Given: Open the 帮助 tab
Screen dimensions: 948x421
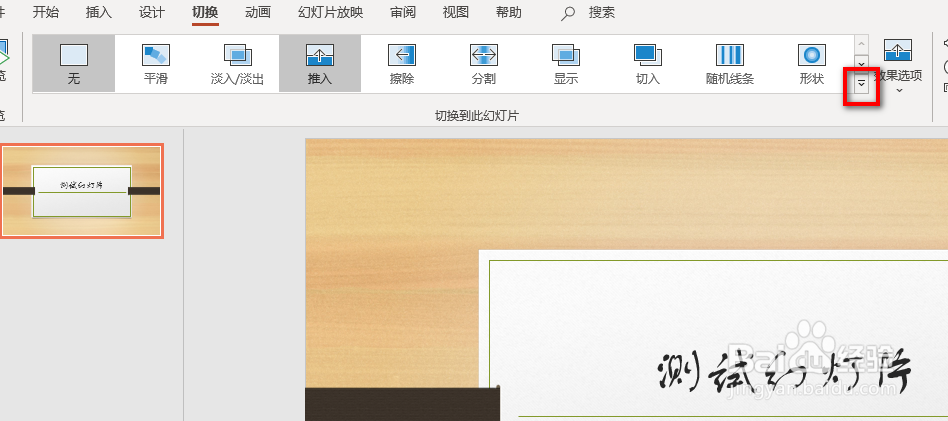Looking at the screenshot, I should tap(509, 13).
